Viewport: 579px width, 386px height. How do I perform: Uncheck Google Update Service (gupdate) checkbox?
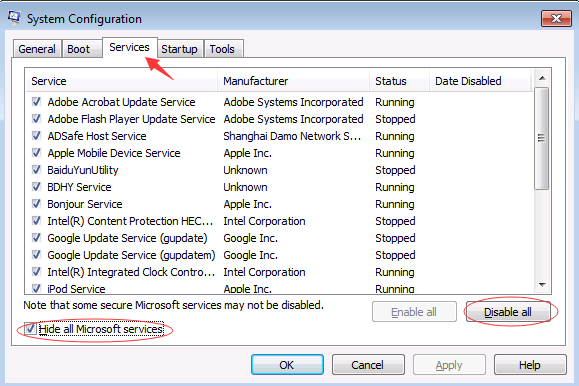36,238
